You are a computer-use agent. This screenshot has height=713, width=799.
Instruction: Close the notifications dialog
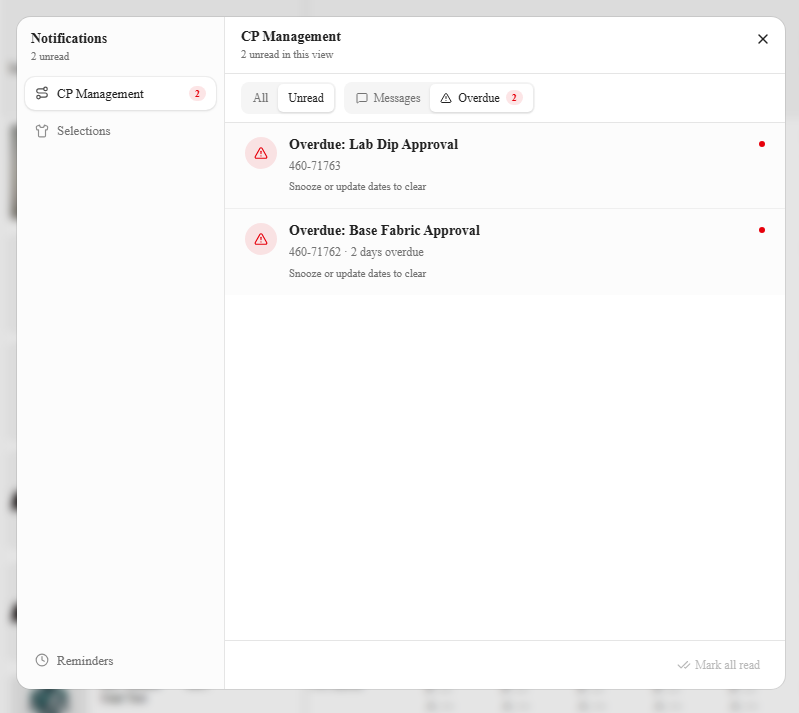pos(762,39)
